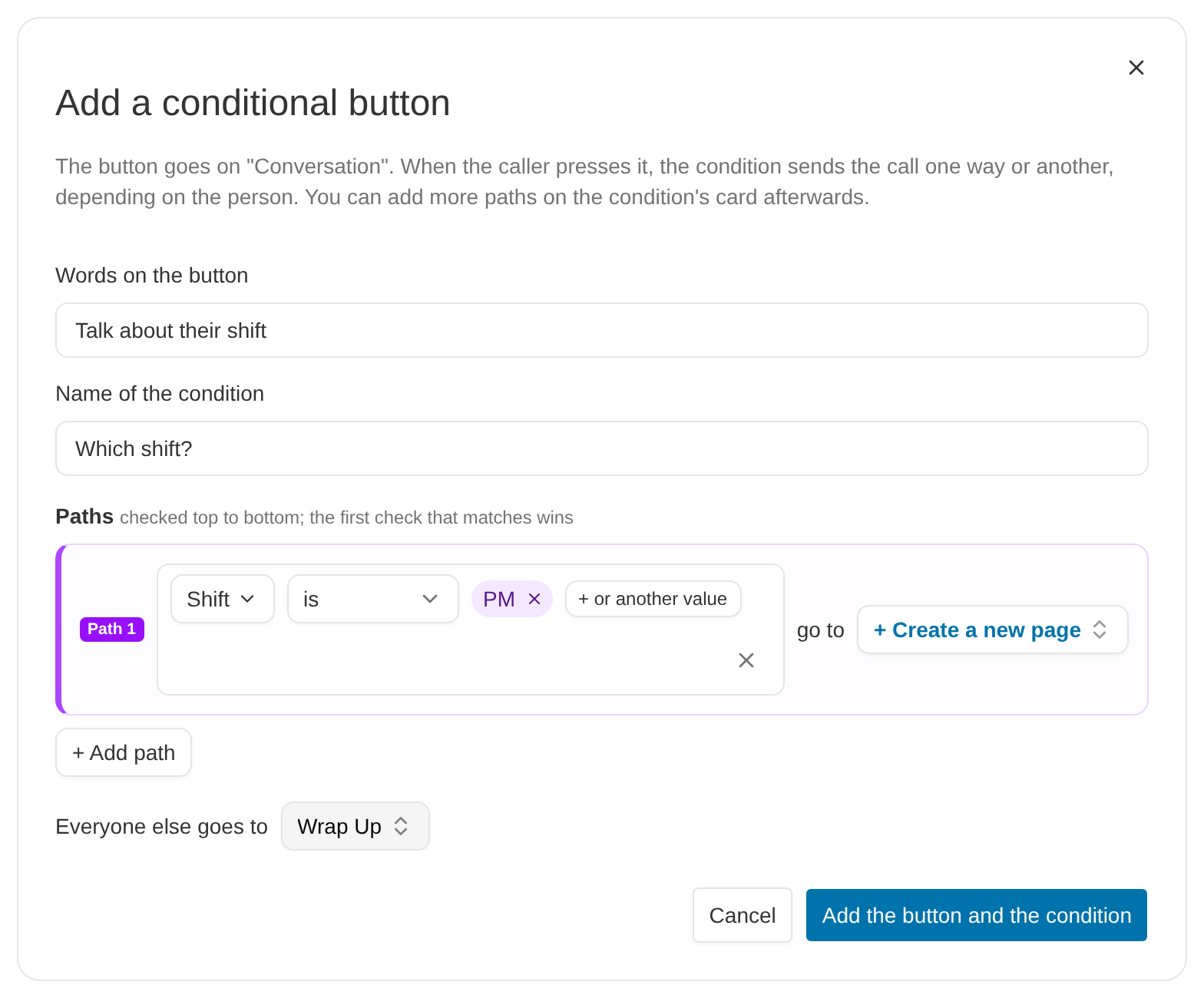Click the "+ or another value" button
Image resolution: width=1204 pixels, height=998 pixels.
pyautogui.click(x=653, y=599)
